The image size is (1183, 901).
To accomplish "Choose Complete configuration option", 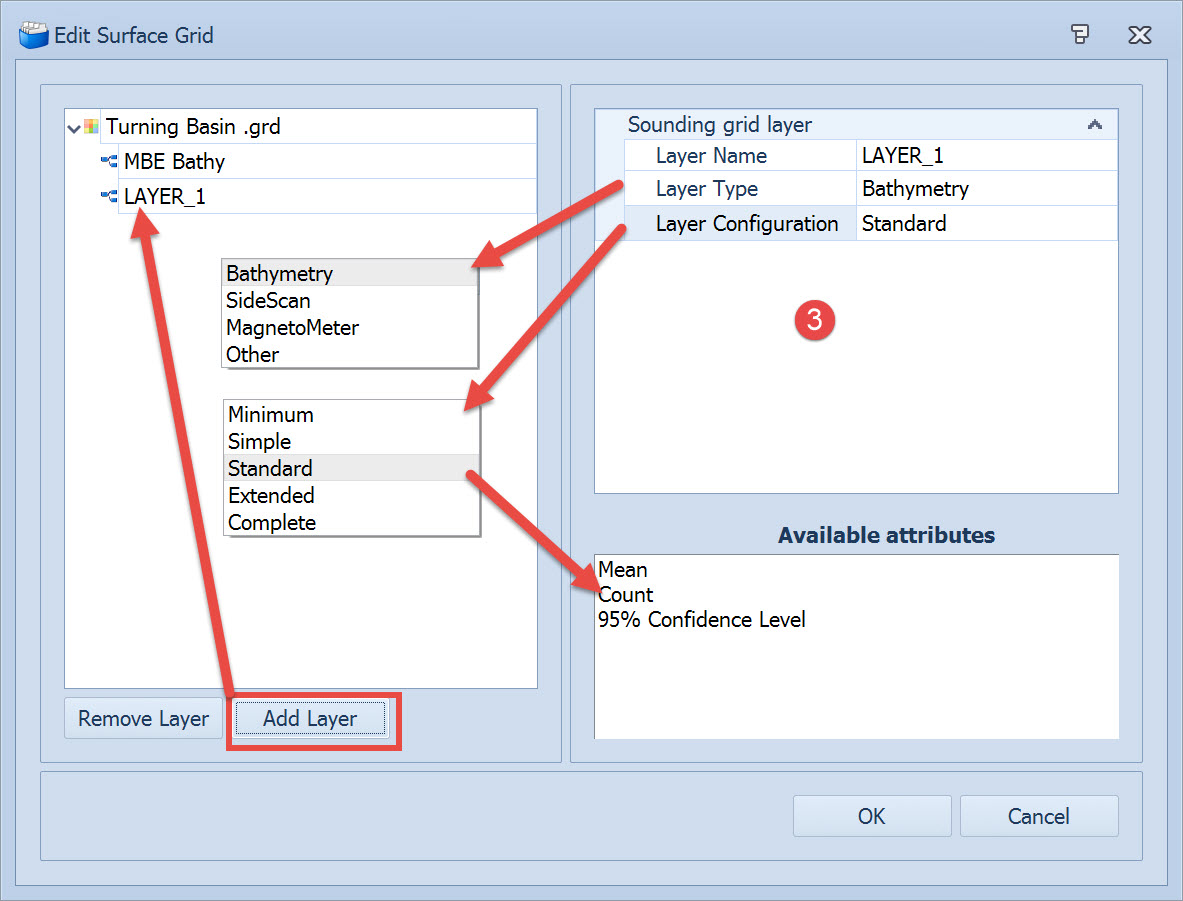I will (x=352, y=523).
